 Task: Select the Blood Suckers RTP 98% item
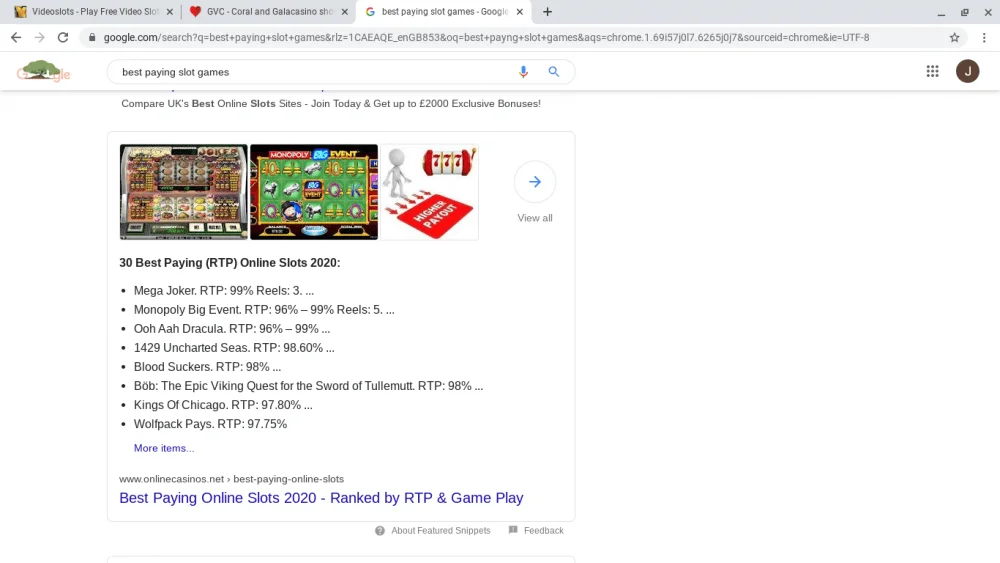207,367
